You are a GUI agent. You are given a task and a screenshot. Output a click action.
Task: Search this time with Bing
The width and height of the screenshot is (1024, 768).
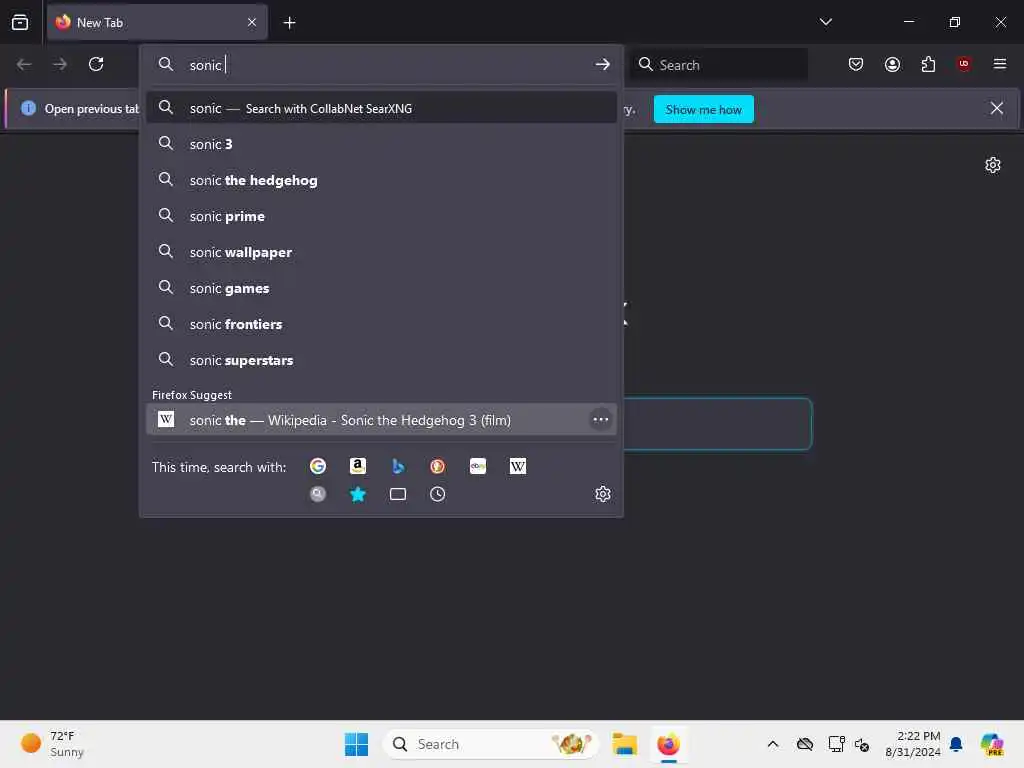click(398, 466)
